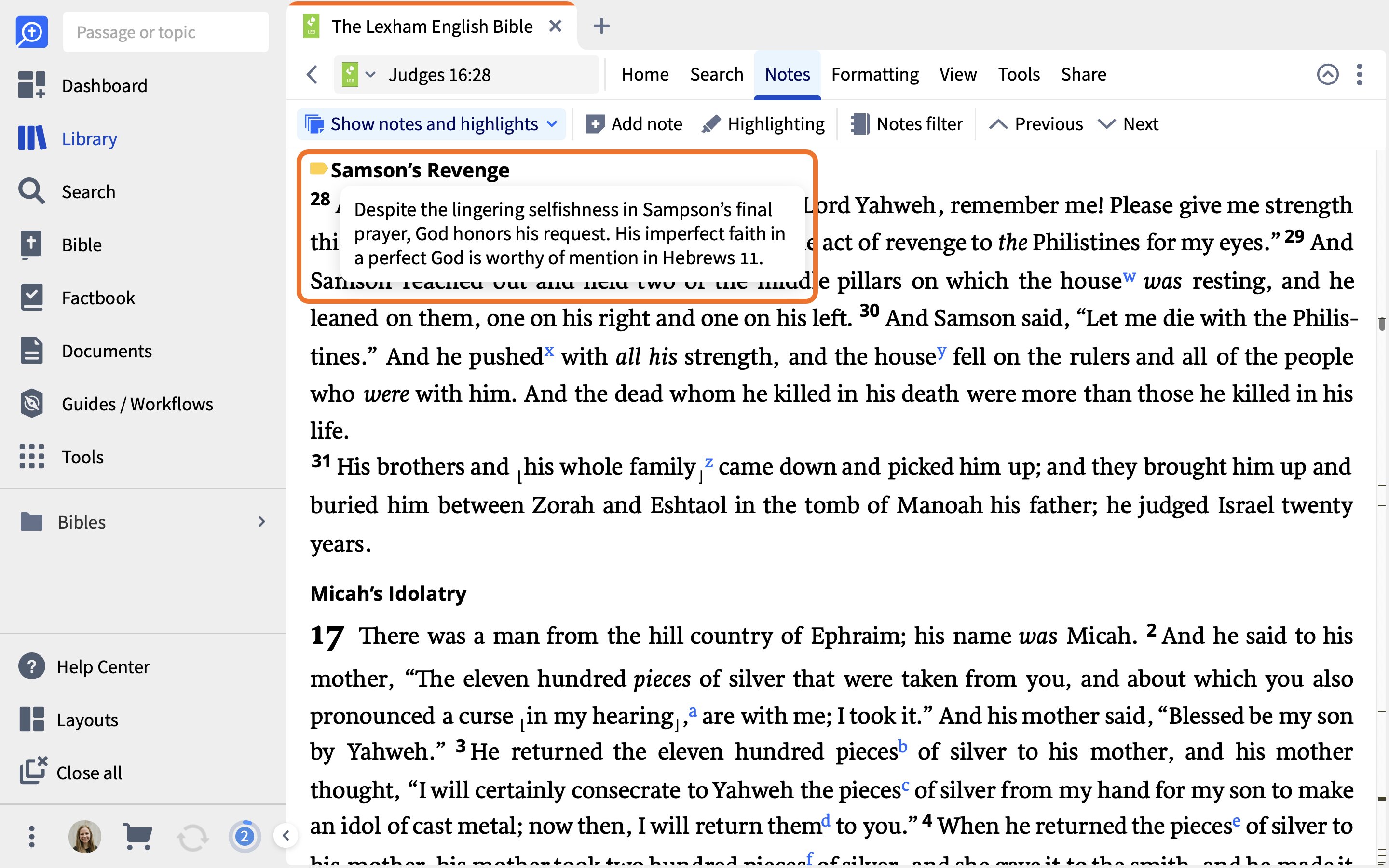The width and height of the screenshot is (1389, 868).
Task: Click the Search magnifier icon in sidebar
Action: point(31,191)
